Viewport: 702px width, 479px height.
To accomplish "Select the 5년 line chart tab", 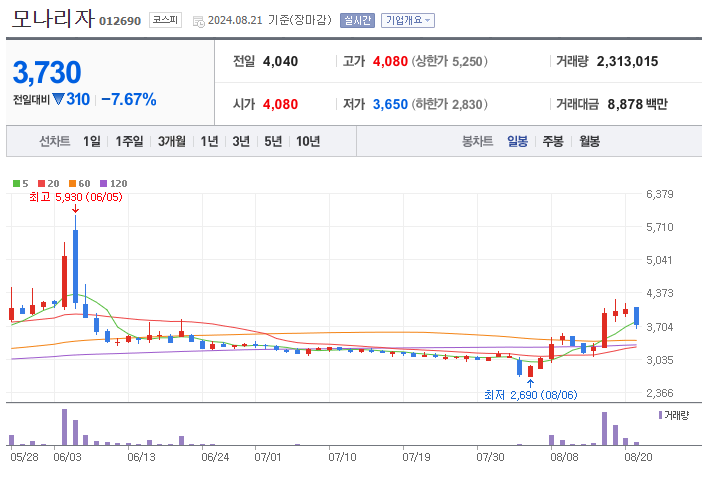I will tap(273, 141).
